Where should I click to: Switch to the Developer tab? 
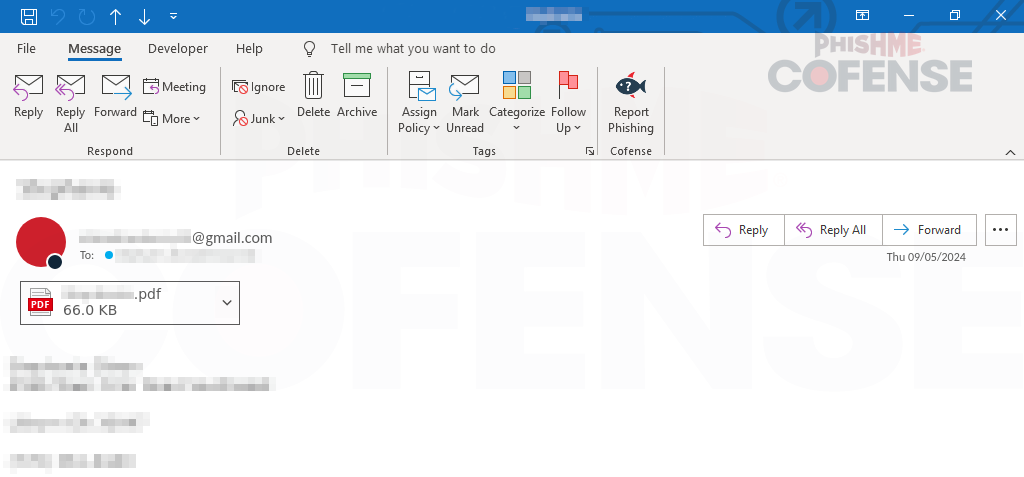coord(178,48)
